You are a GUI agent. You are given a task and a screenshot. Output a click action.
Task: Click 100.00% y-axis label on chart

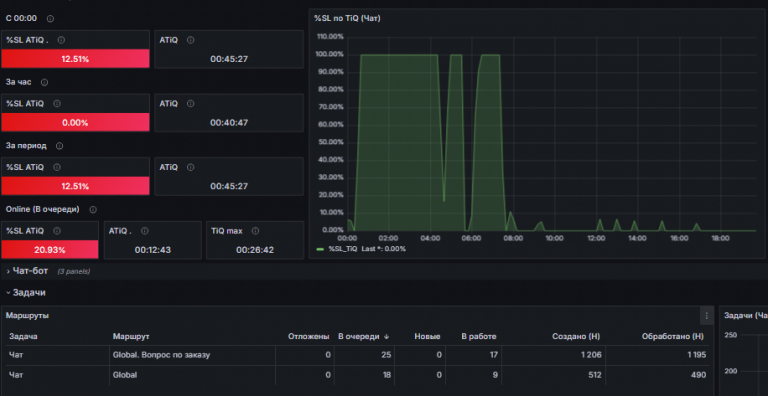tap(331, 54)
